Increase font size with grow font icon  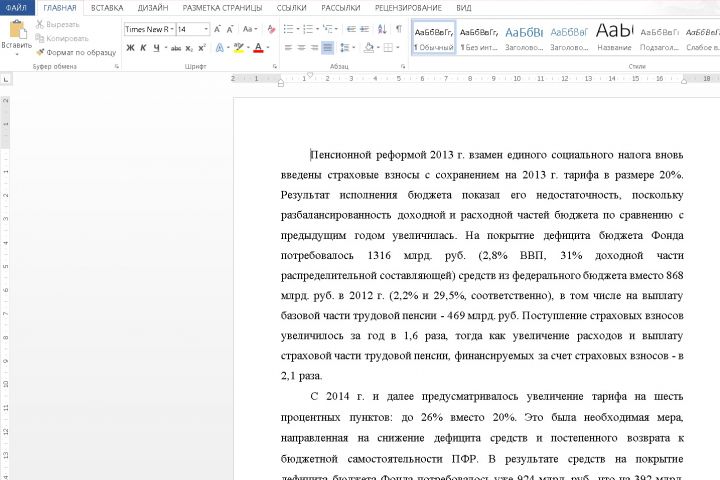pos(218,29)
